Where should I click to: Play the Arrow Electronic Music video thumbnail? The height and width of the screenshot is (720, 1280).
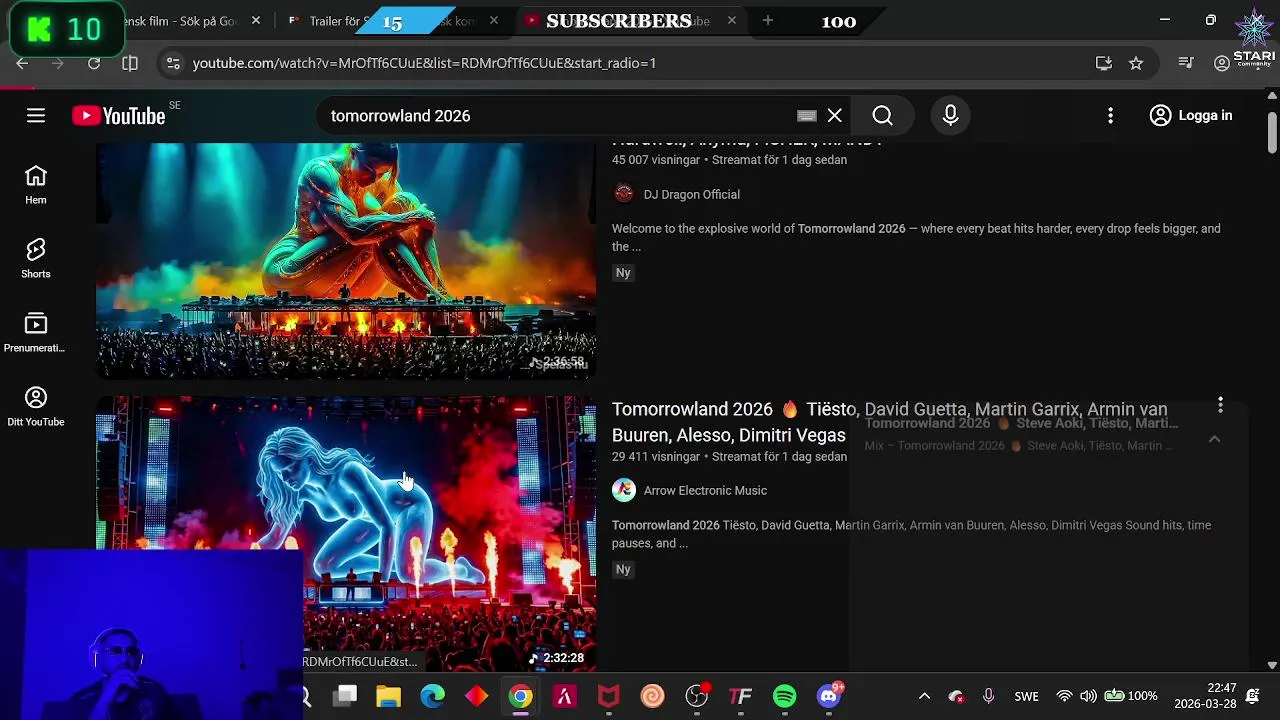click(346, 533)
